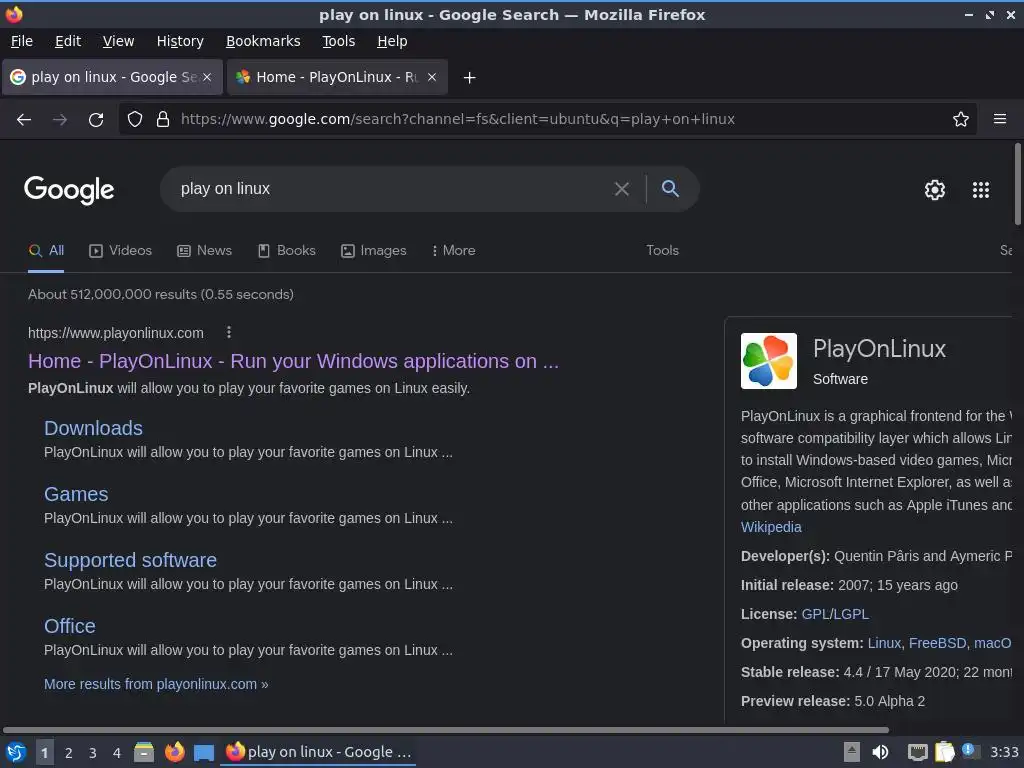Open the Downloads sitelink
The image size is (1024, 768).
click(x=93, y=428)
